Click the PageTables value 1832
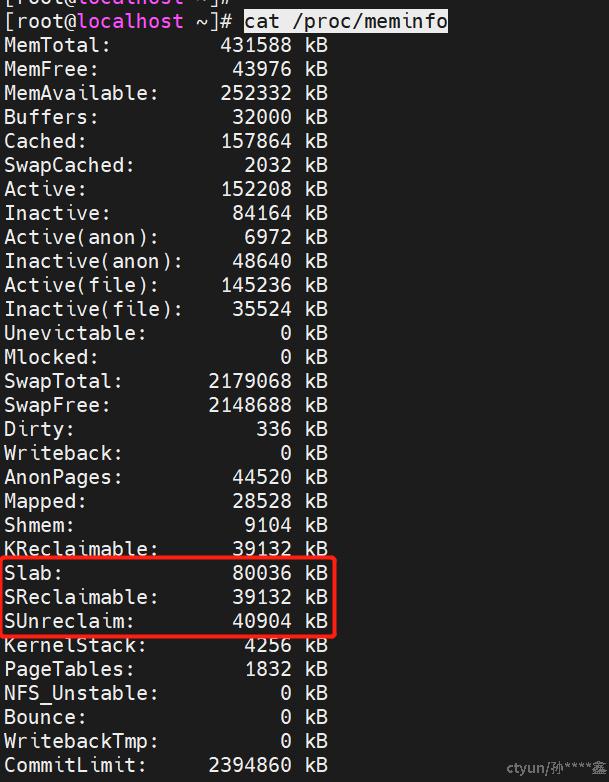 (268, 669)
